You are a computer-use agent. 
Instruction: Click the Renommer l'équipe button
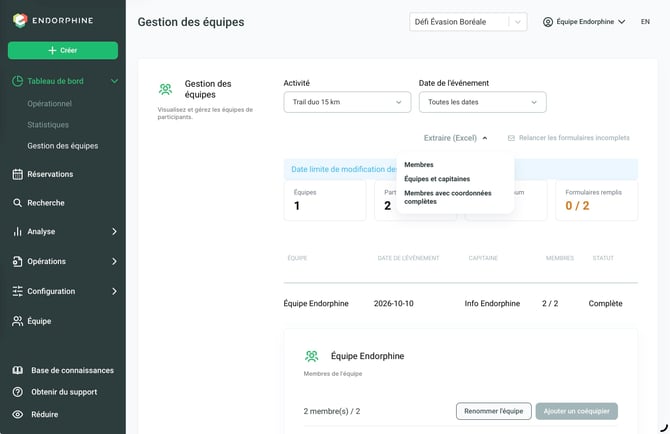(494, 411)
